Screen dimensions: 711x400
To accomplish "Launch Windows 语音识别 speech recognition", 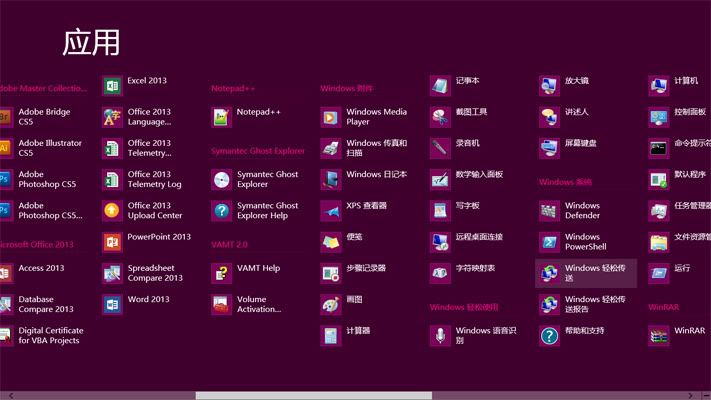I will coord(473,336).
